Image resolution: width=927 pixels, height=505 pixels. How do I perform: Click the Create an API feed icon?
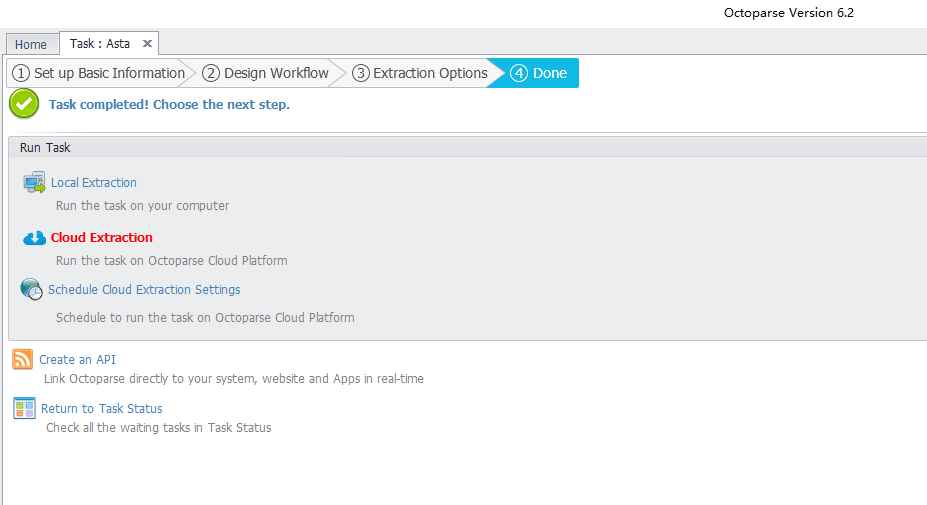coord(23,360)
